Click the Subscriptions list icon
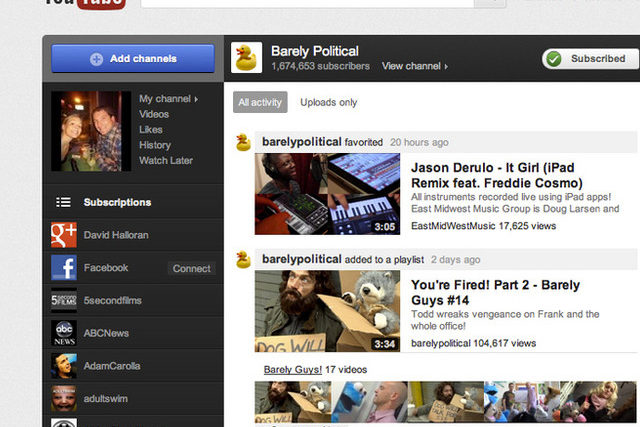 (x=63, y=202)
